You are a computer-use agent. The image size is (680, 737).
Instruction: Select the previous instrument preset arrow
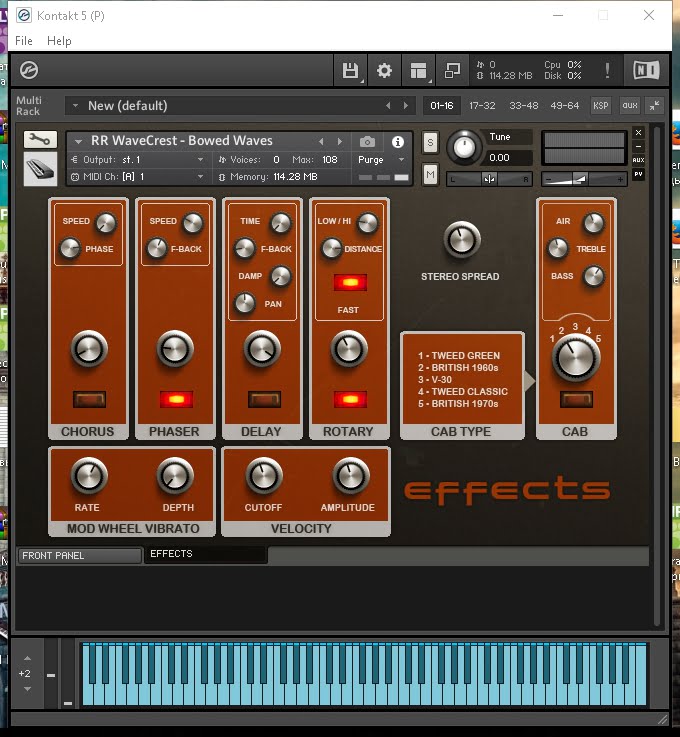321,141
